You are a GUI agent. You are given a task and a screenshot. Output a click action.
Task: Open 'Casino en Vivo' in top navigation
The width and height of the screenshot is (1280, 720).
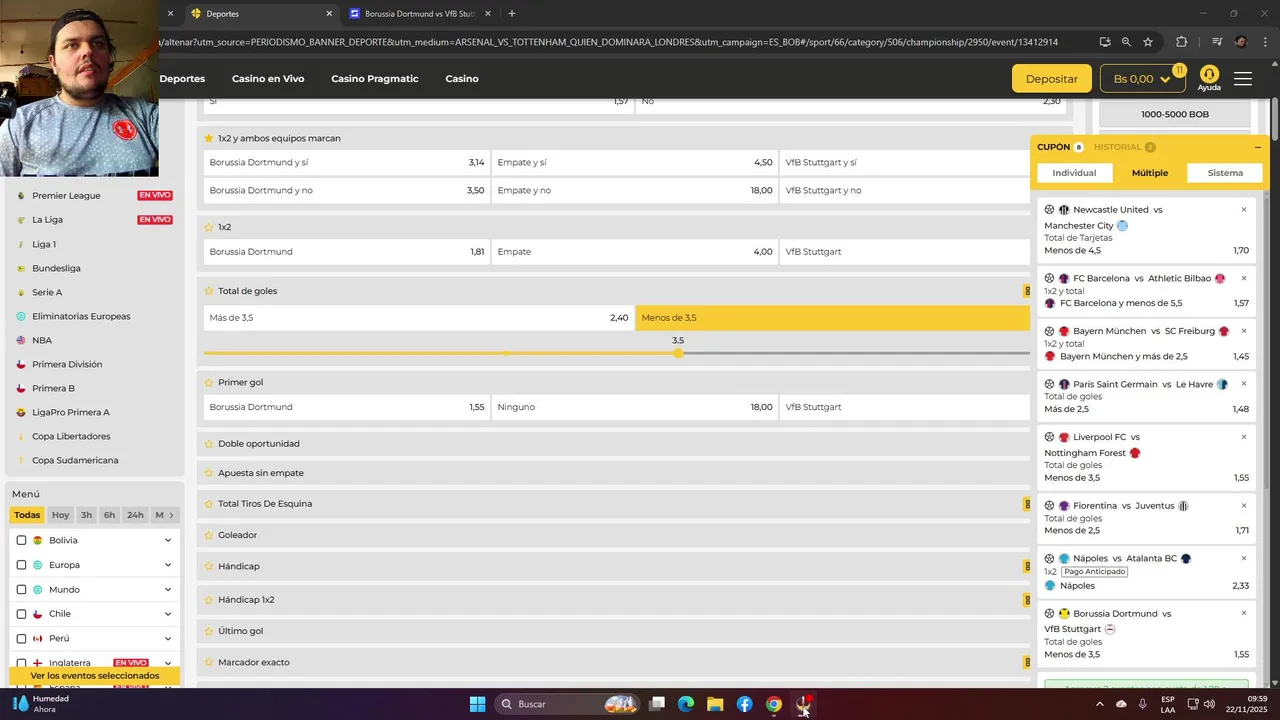click(x=268, y=79)
